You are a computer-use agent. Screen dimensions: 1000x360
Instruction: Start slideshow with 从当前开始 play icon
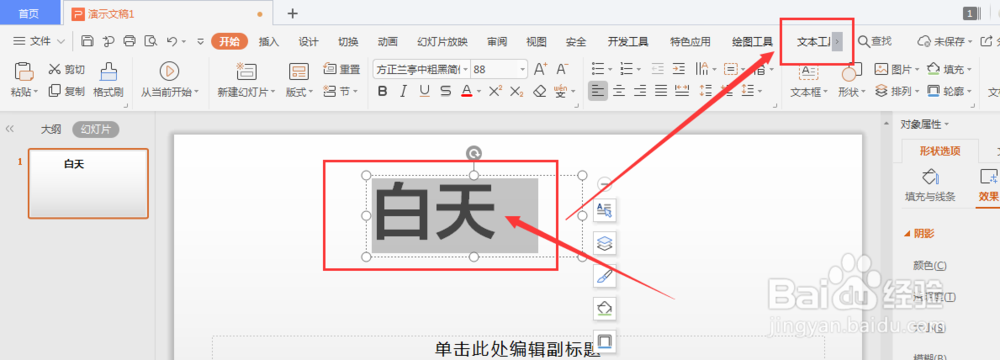point(169,70)
